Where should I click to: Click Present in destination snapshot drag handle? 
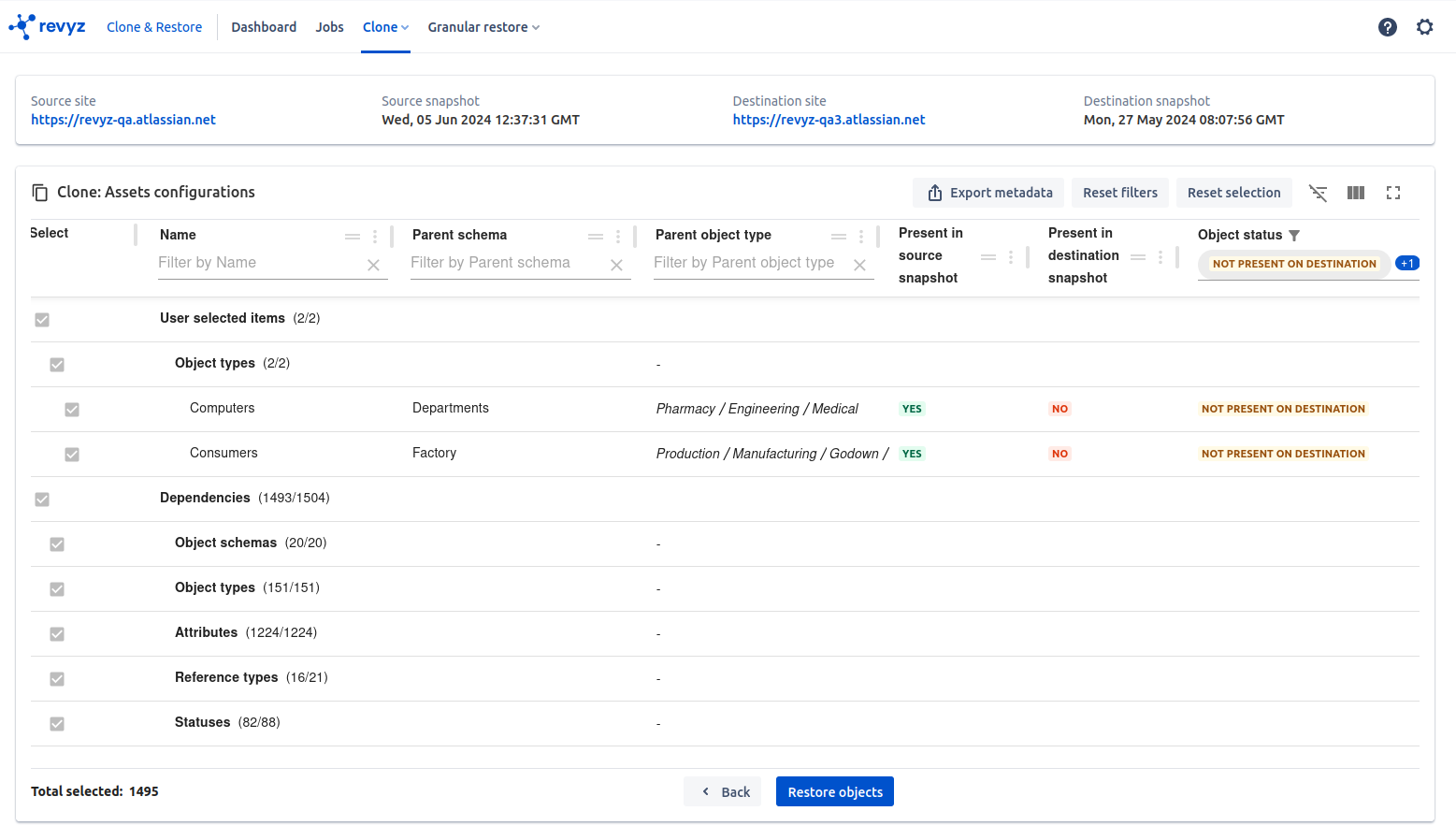pos(1138,256)
